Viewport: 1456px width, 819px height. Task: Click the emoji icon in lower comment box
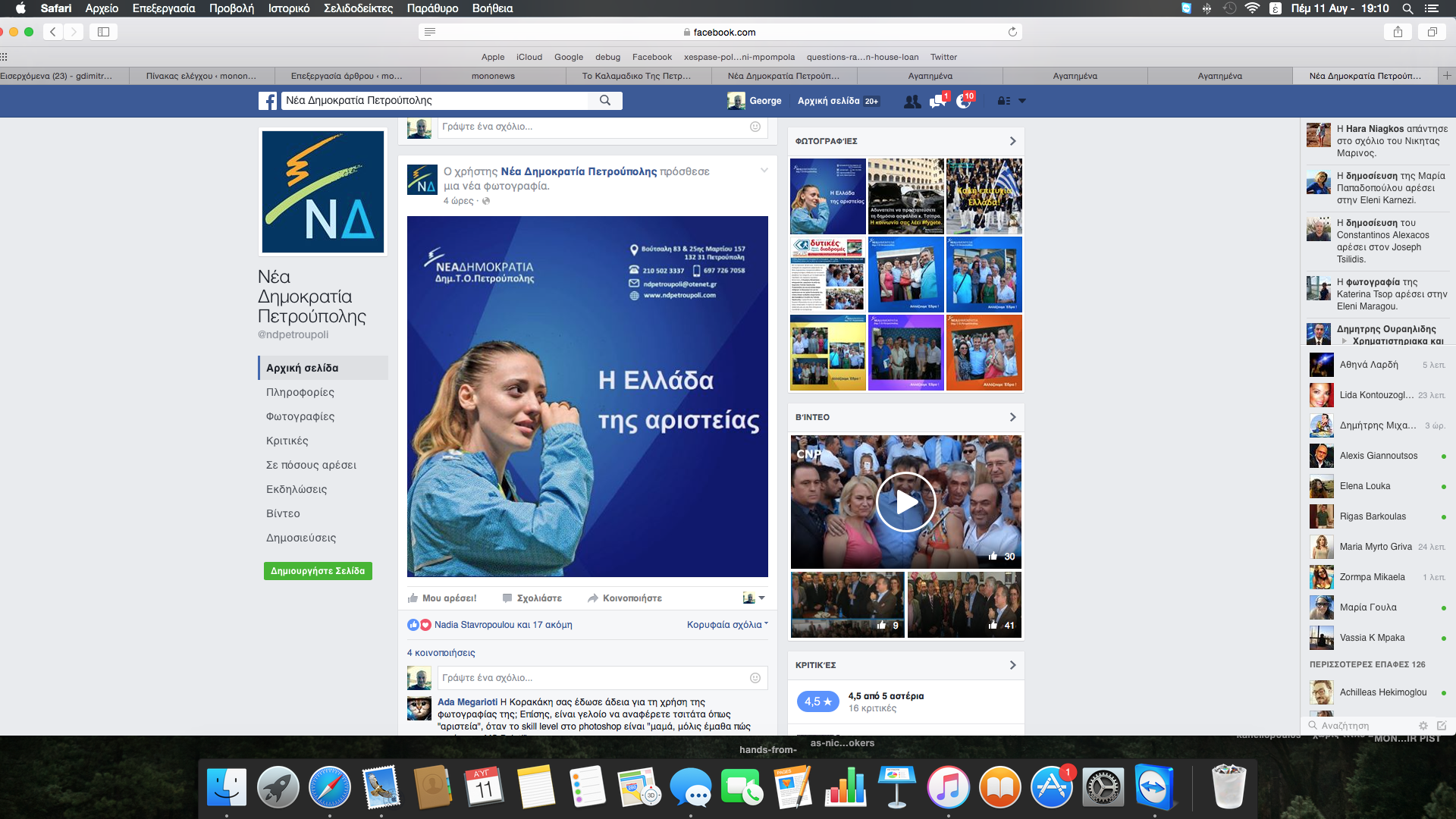pos(755,678)
